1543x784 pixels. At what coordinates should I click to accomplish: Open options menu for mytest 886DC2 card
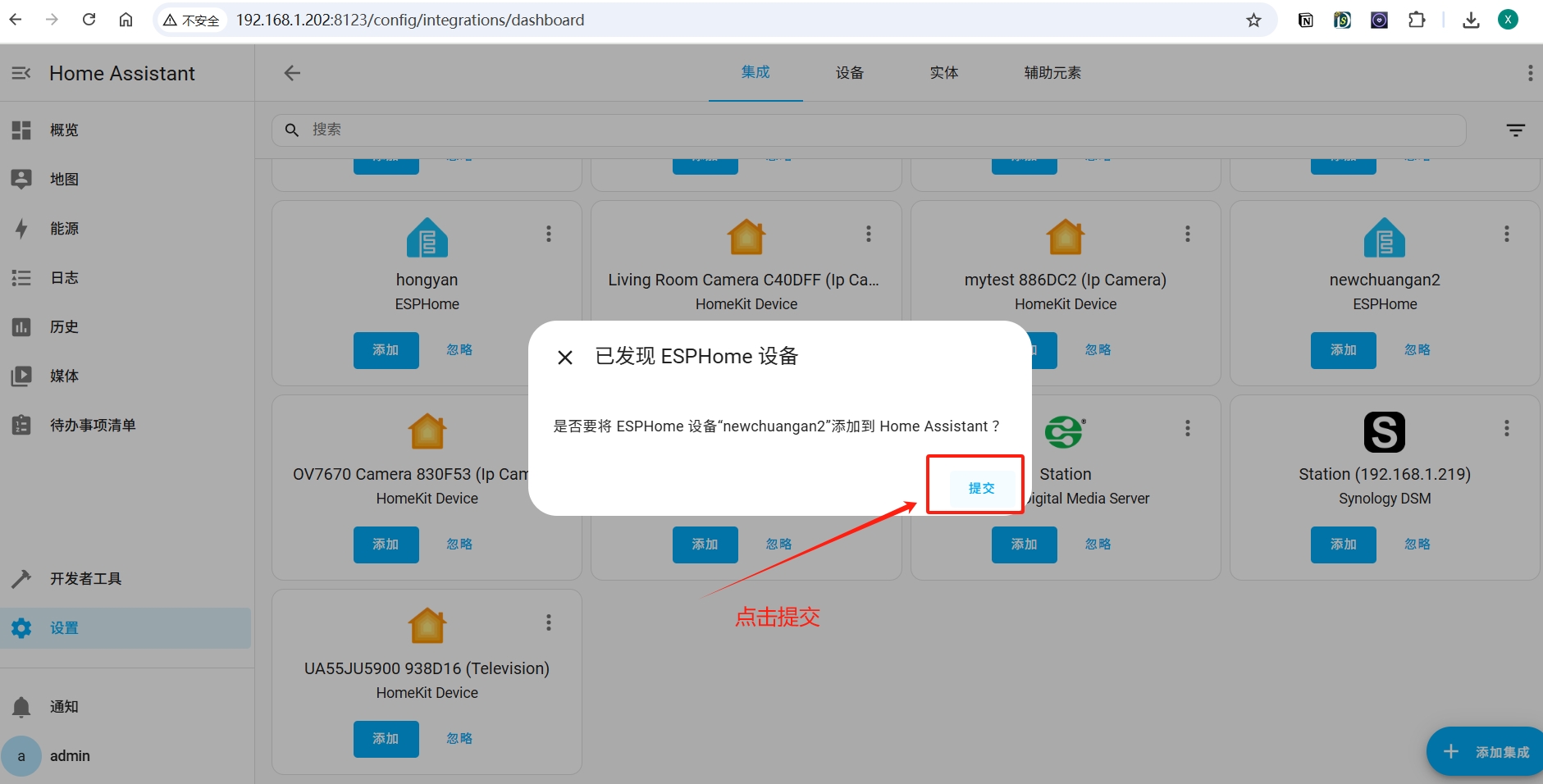(1187, 234)
